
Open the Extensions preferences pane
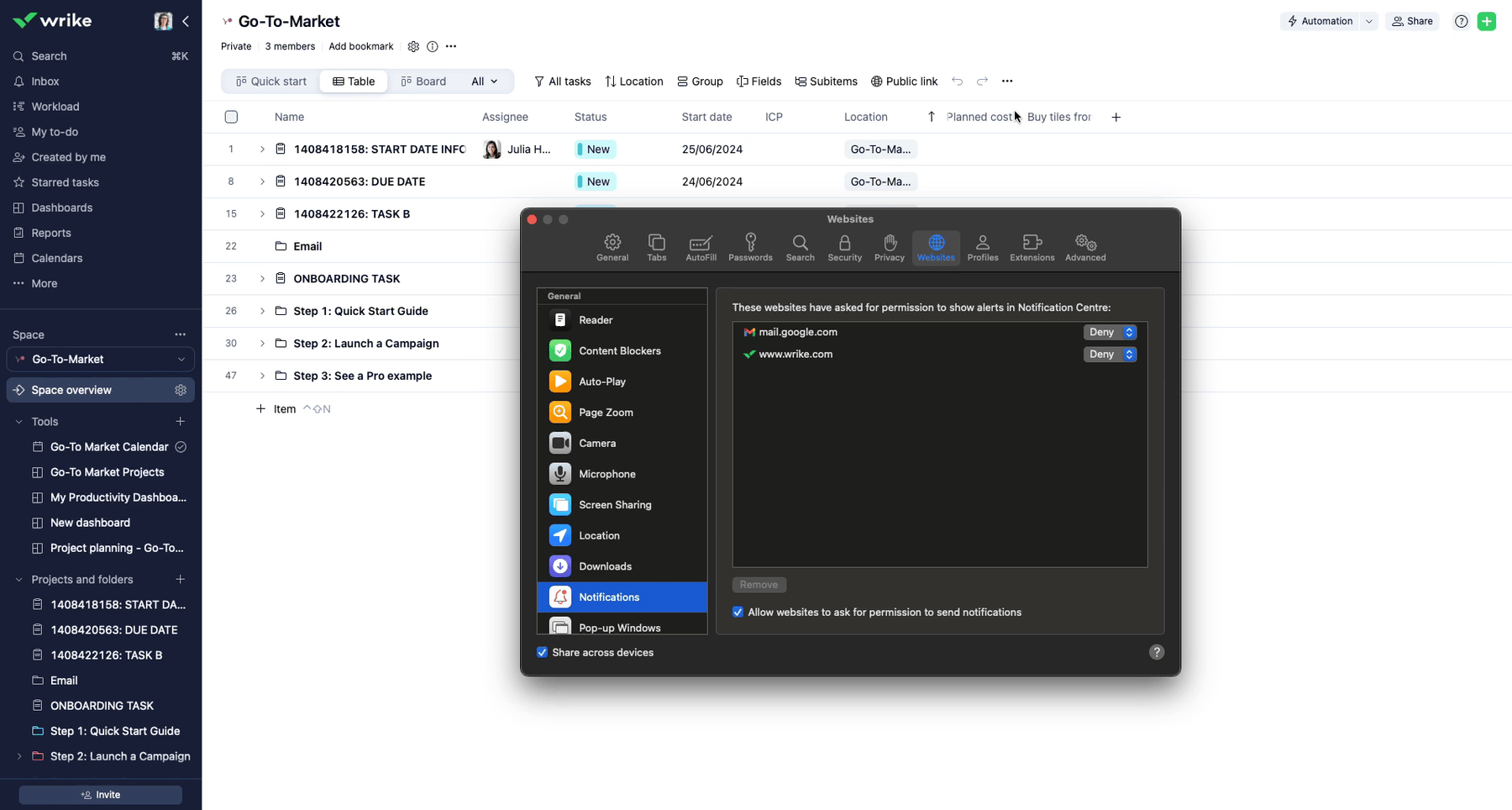click(x=1032, y=248)
